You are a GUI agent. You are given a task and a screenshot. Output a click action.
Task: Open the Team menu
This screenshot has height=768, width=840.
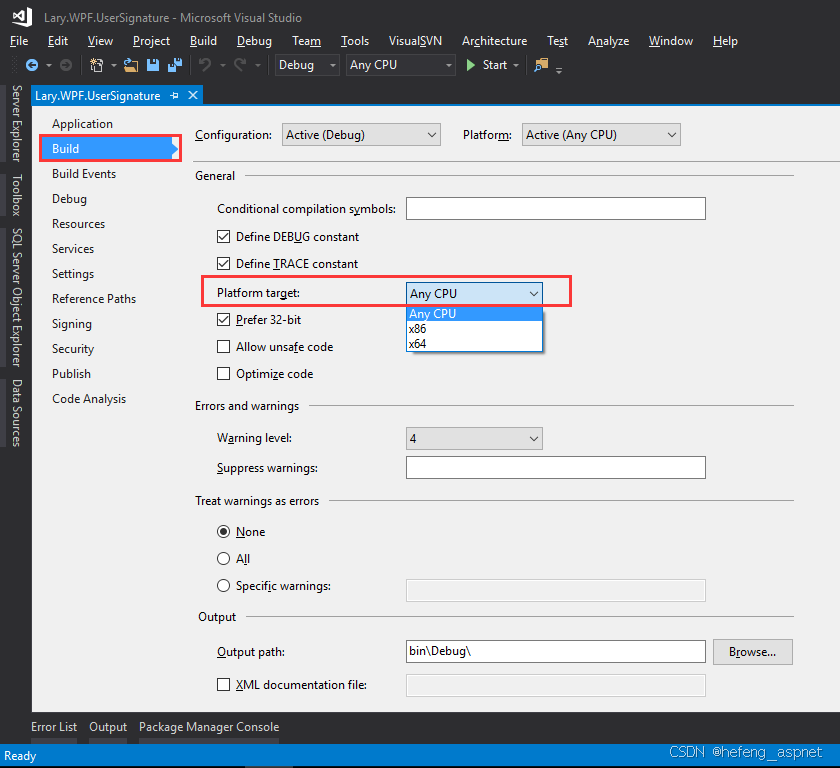pos(306,41)
